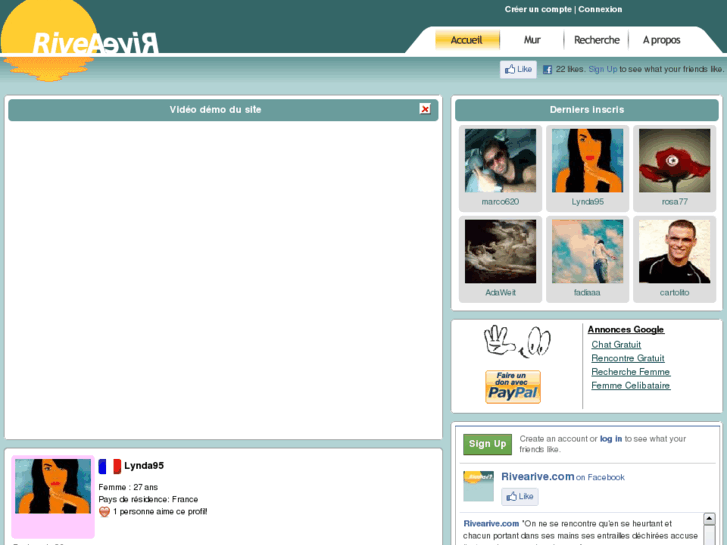
Task: Click the fadiaaa username link
Action: point(587,293)
